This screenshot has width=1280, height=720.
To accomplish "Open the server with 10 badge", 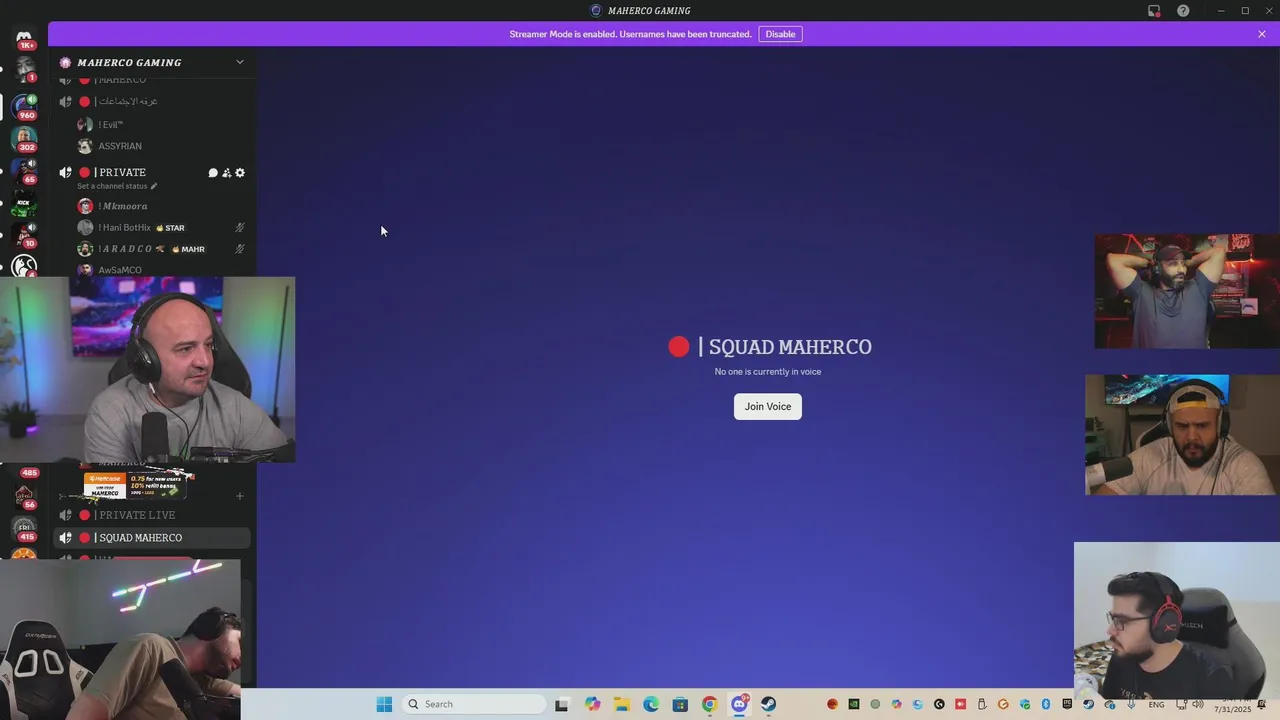I will click(24, 235).
